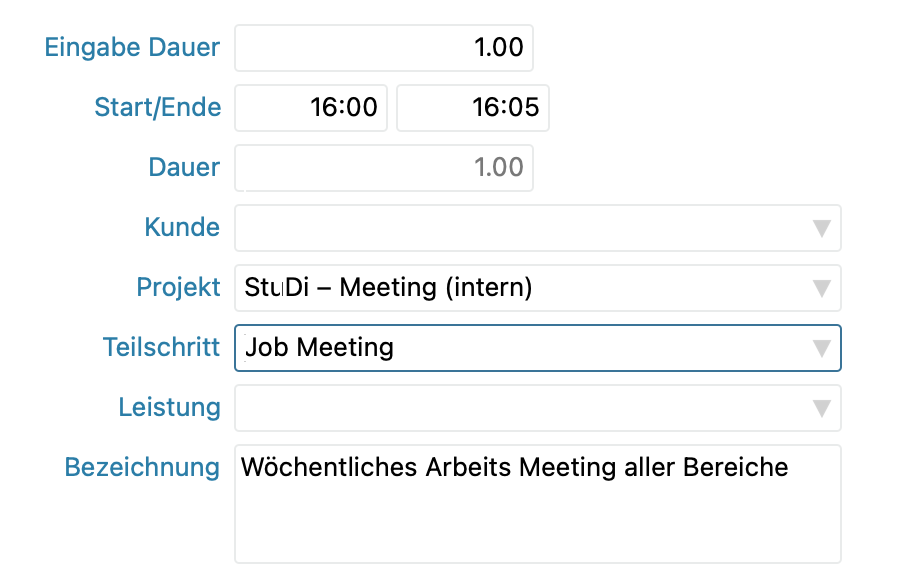Expand the Teilschritt dropdown arrow
The width and height of the screenshot is (906, 586).
coord(821,348)
